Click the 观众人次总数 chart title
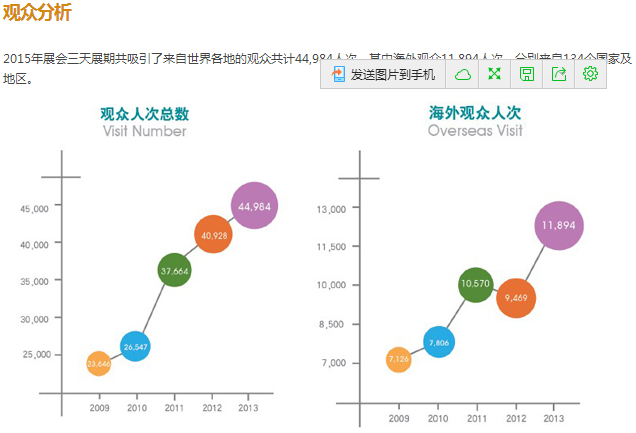This screenshot has height=433, width=636. [x=144, y=114]
